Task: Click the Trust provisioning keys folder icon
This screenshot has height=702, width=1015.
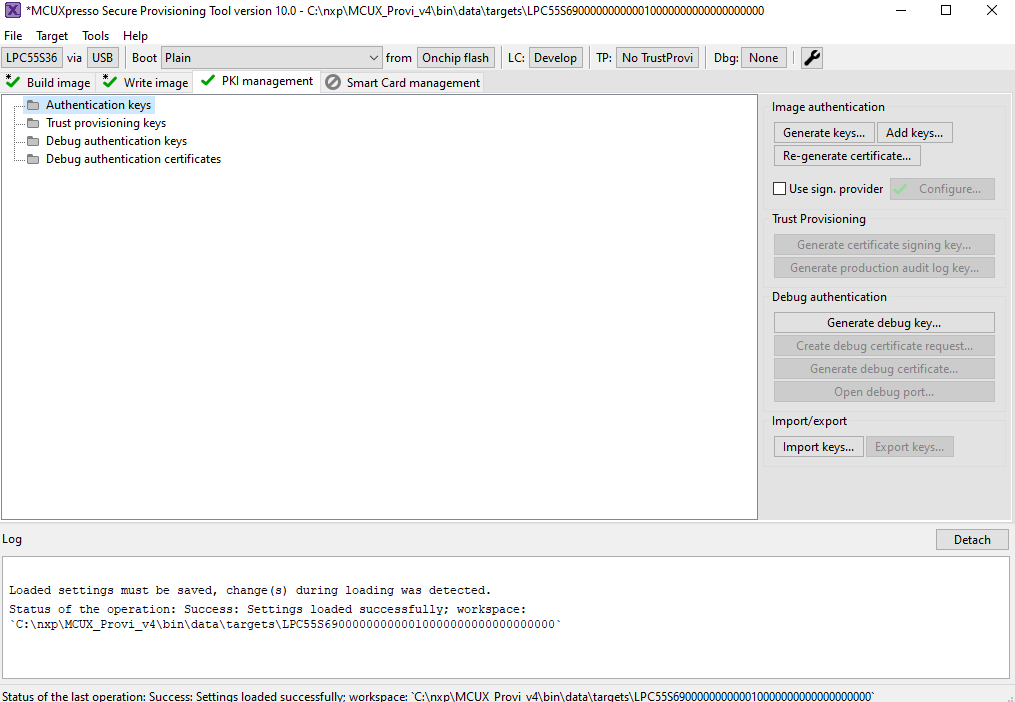Action: [33, 123]
